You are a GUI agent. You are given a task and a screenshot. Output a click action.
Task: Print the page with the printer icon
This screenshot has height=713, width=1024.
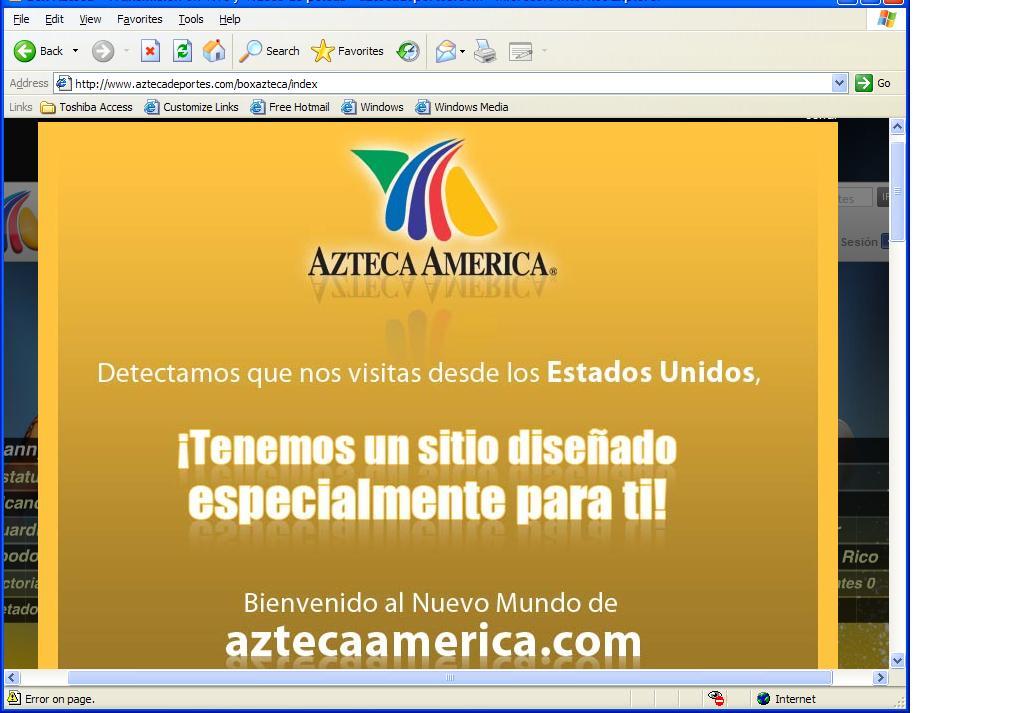(485, 51)
